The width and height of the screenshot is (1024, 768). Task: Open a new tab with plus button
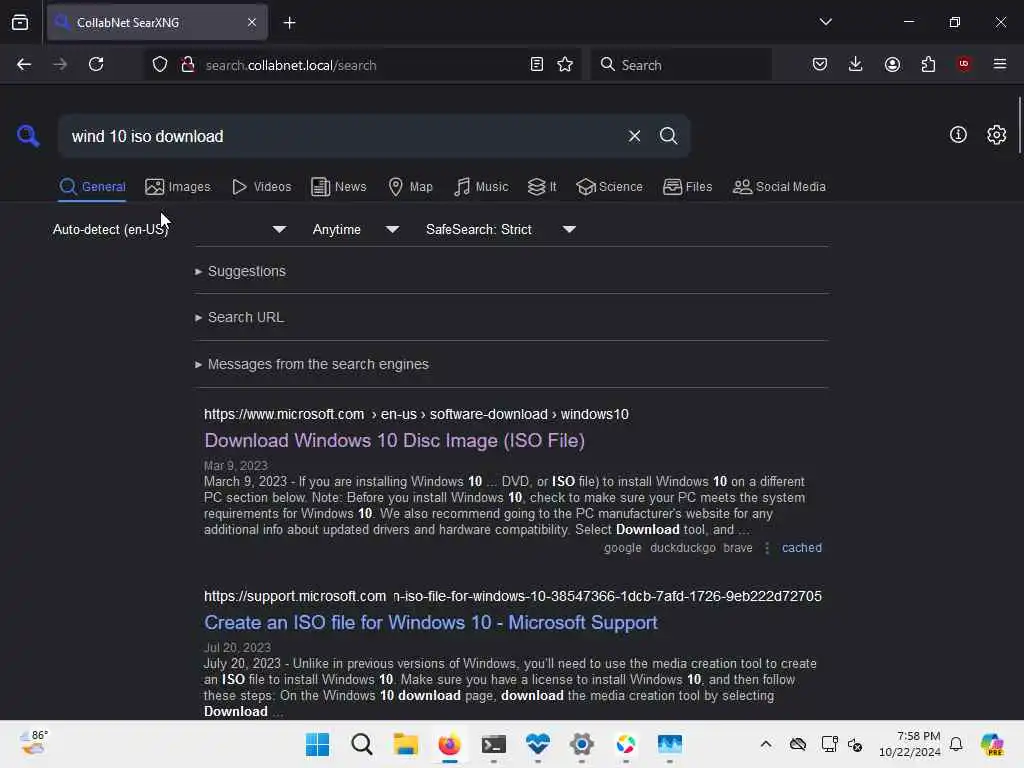point(289,23)
